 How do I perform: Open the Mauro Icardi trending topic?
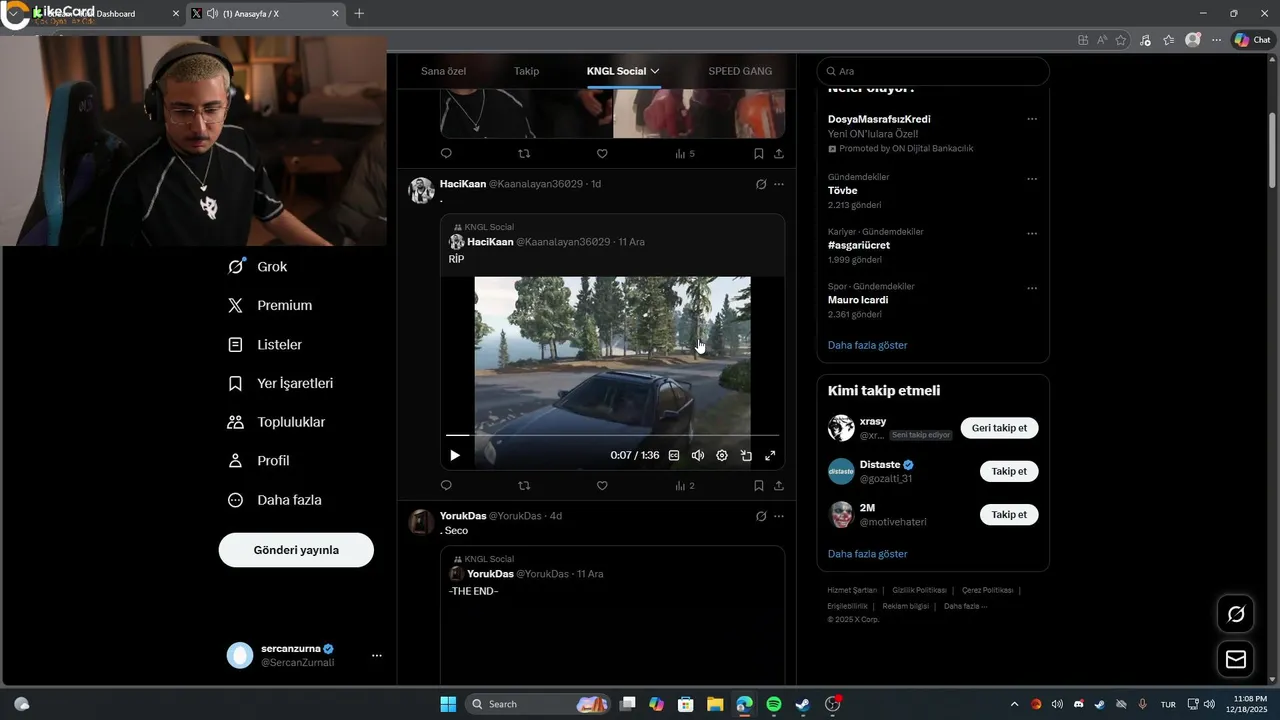(858, 300)
